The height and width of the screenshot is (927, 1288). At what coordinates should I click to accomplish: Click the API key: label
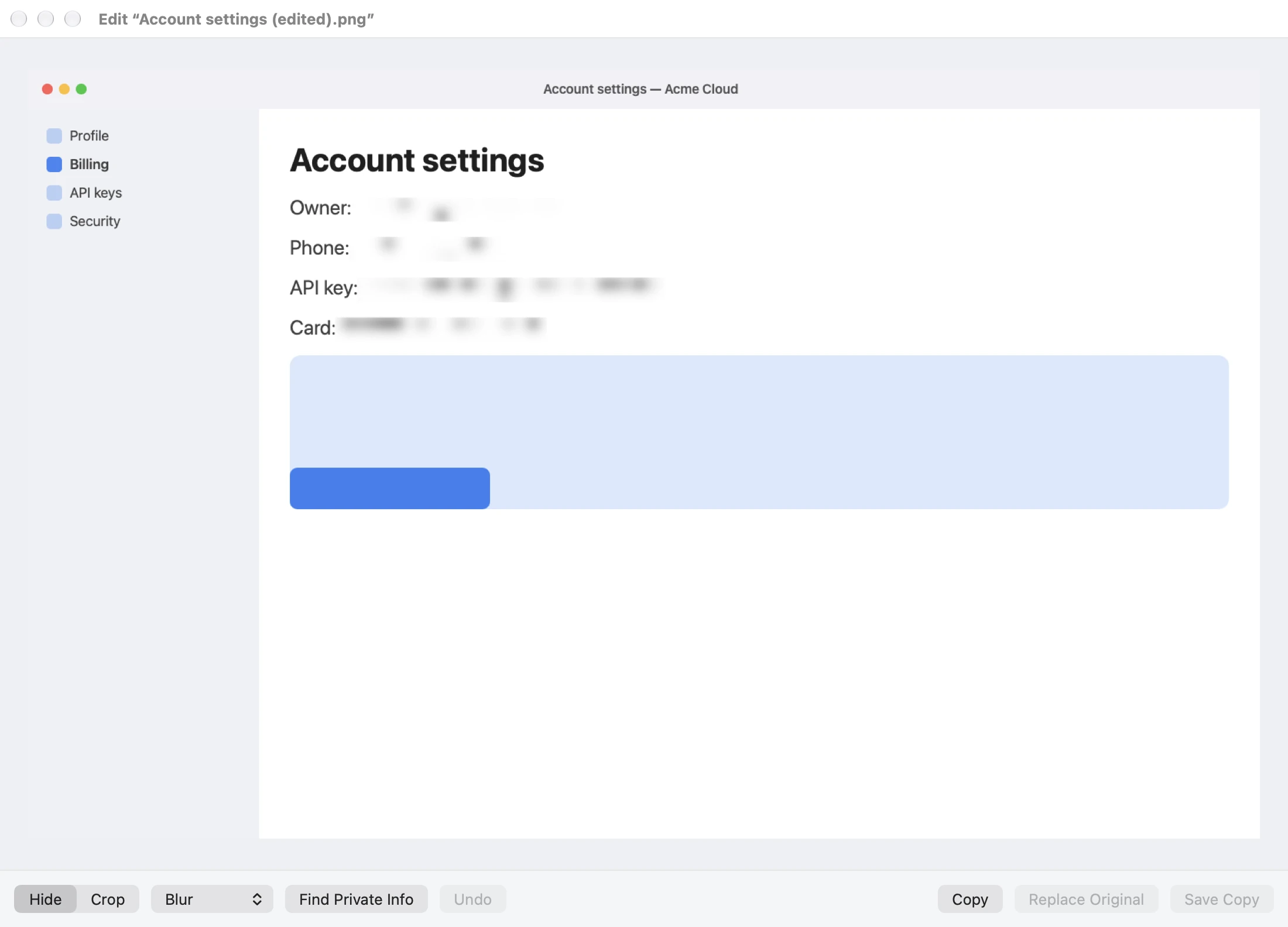pos(324,288)
